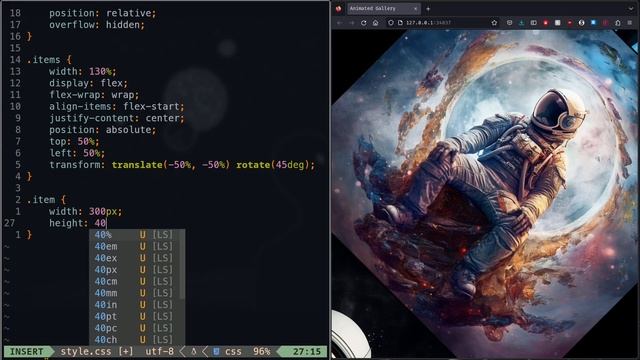The image size is (640, 360).
Task: Click the Linux penguin icon in statusline
Action: click(194, 351)
